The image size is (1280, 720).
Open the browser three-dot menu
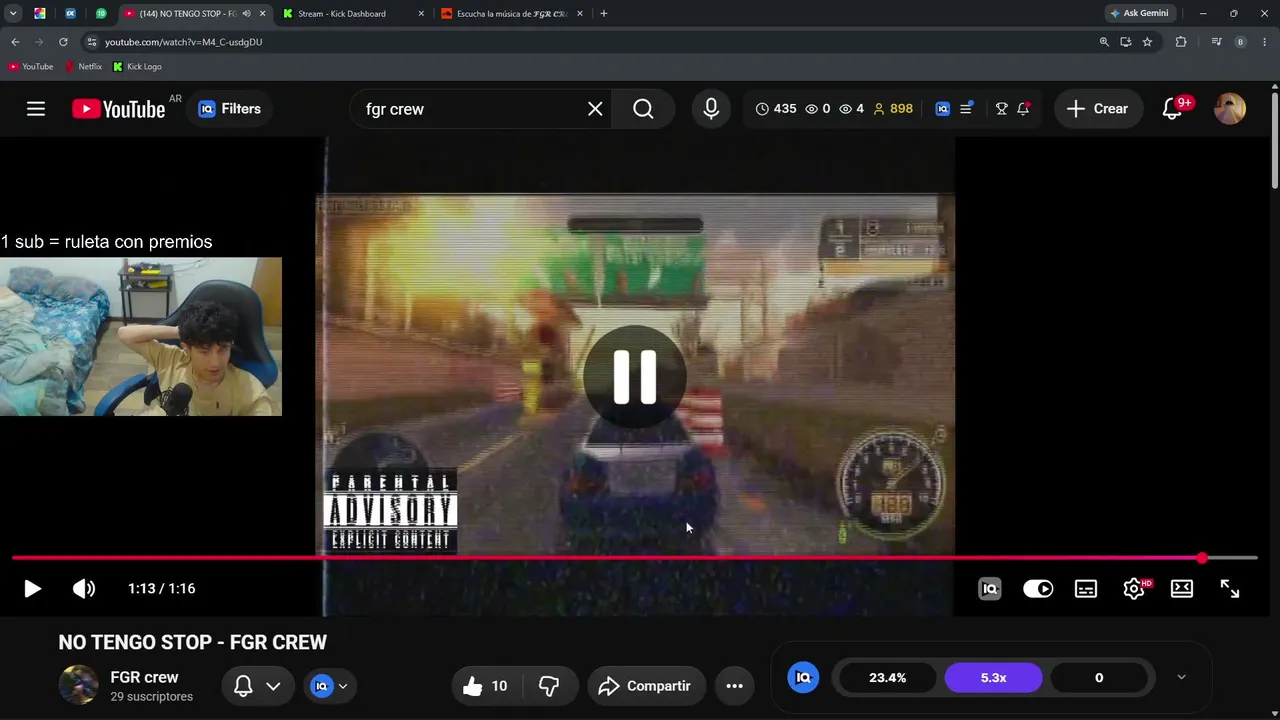[1266, 42]
